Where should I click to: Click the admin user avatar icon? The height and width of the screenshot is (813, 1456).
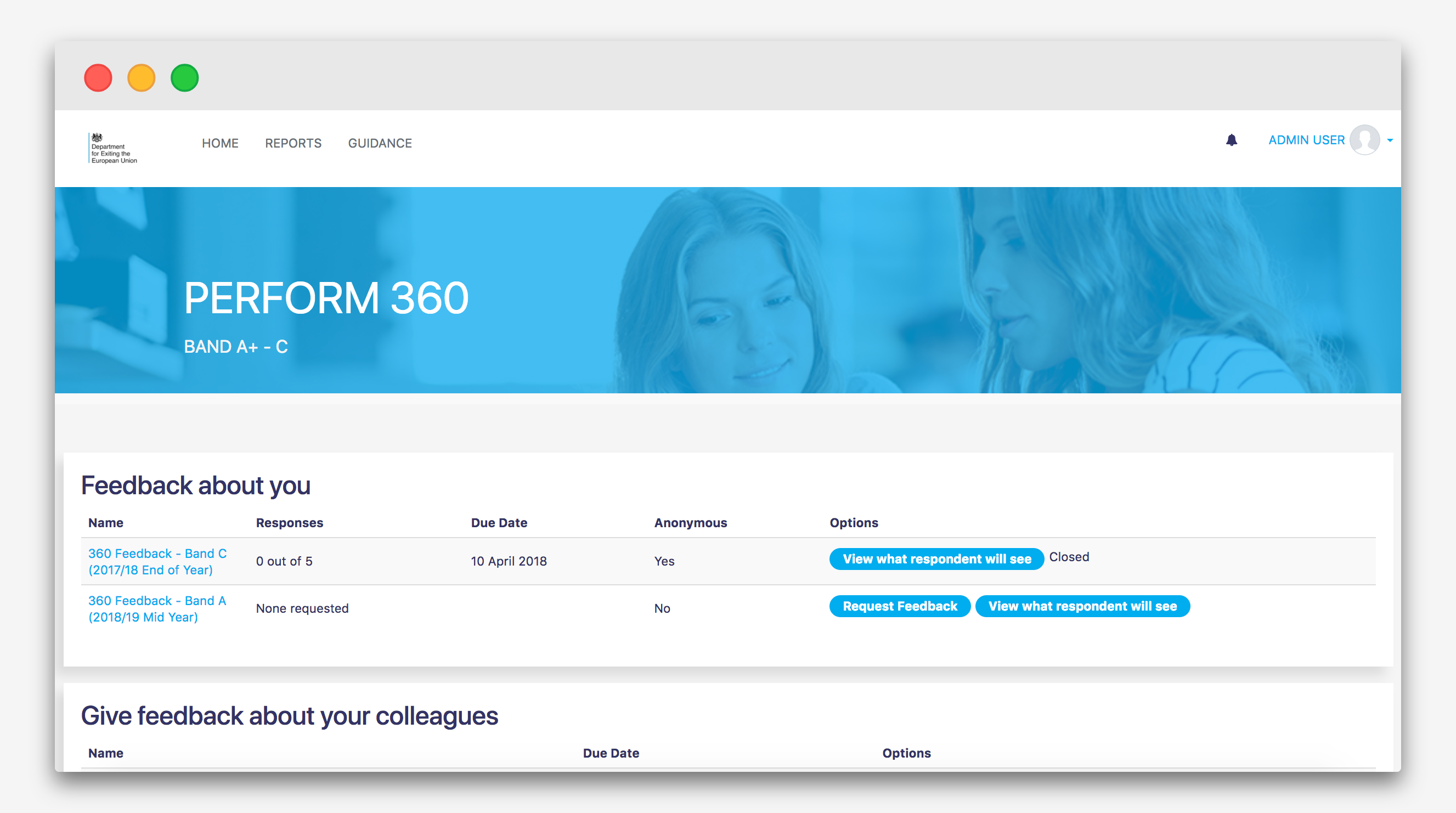pyautogui.click(x=1364, y=140)
